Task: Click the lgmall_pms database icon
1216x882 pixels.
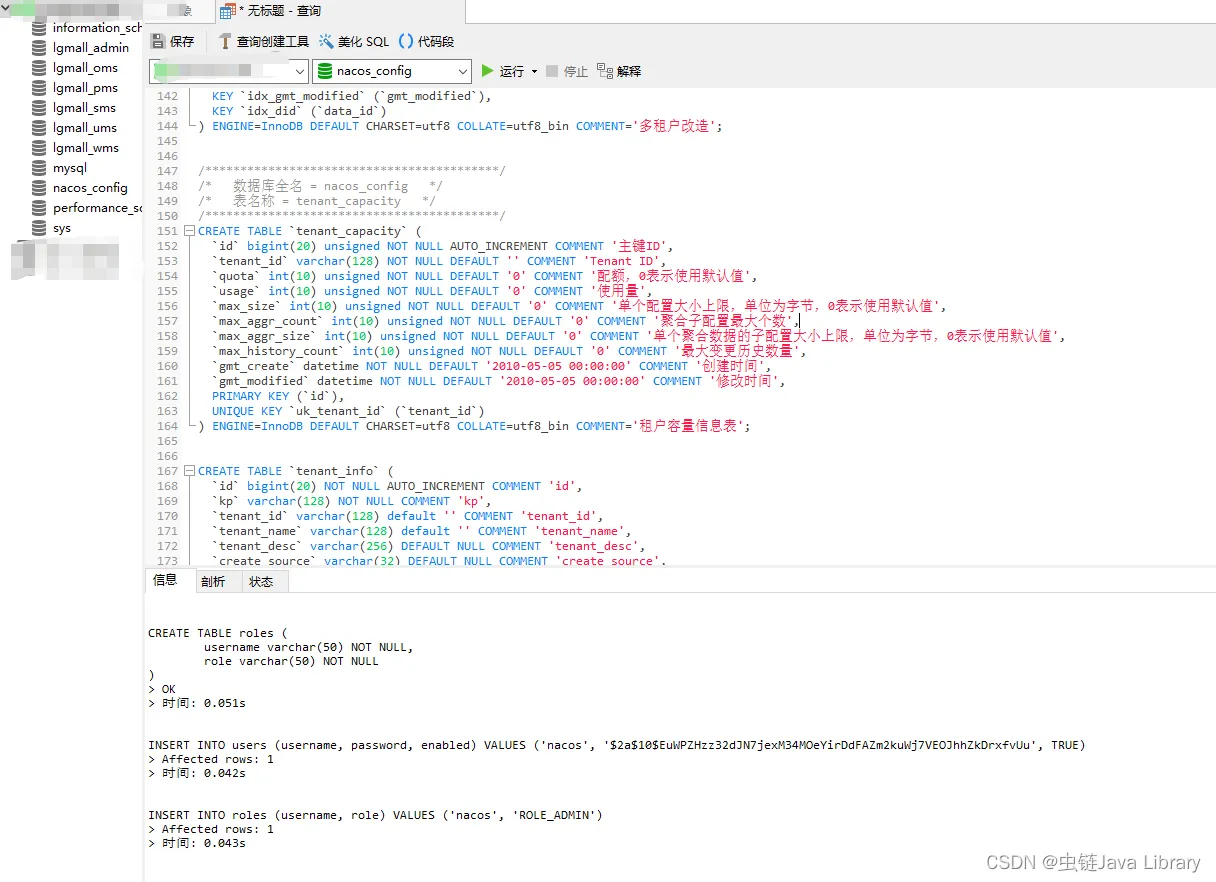Action: (x=38, y=88)
